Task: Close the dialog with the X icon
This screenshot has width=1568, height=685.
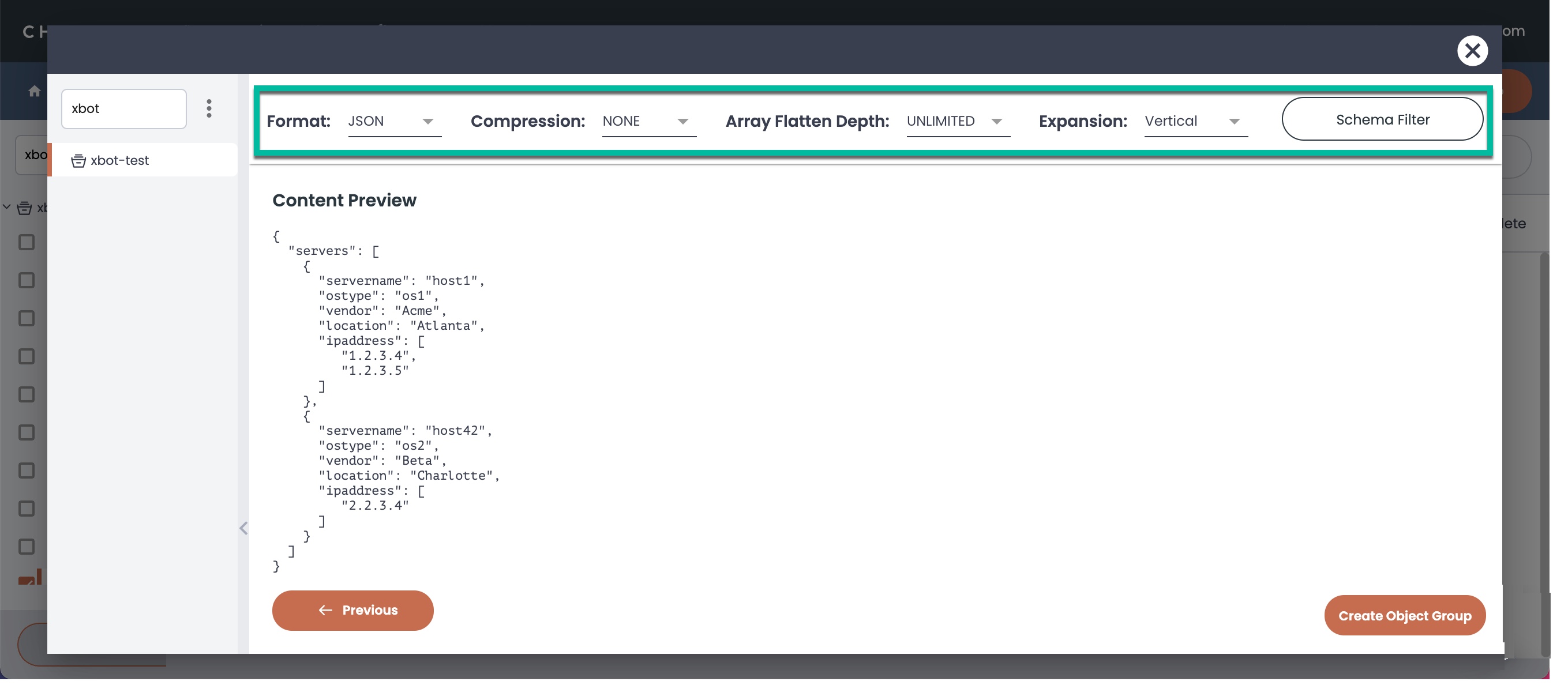Action: [1472, 51]
